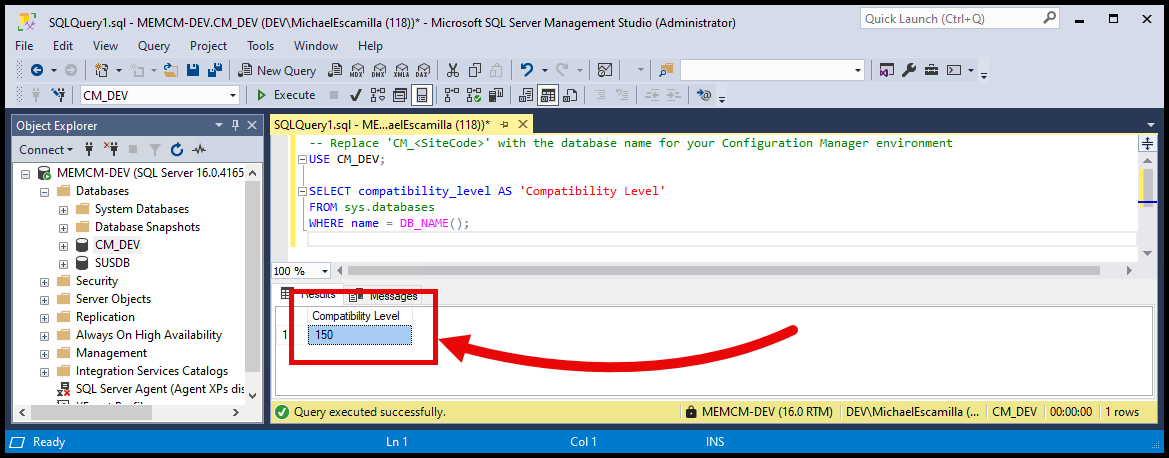Open the 100 % zoom dropdown
Image resolution: width=1169 pixels, height=458 pixels.
tap(324, 272)
